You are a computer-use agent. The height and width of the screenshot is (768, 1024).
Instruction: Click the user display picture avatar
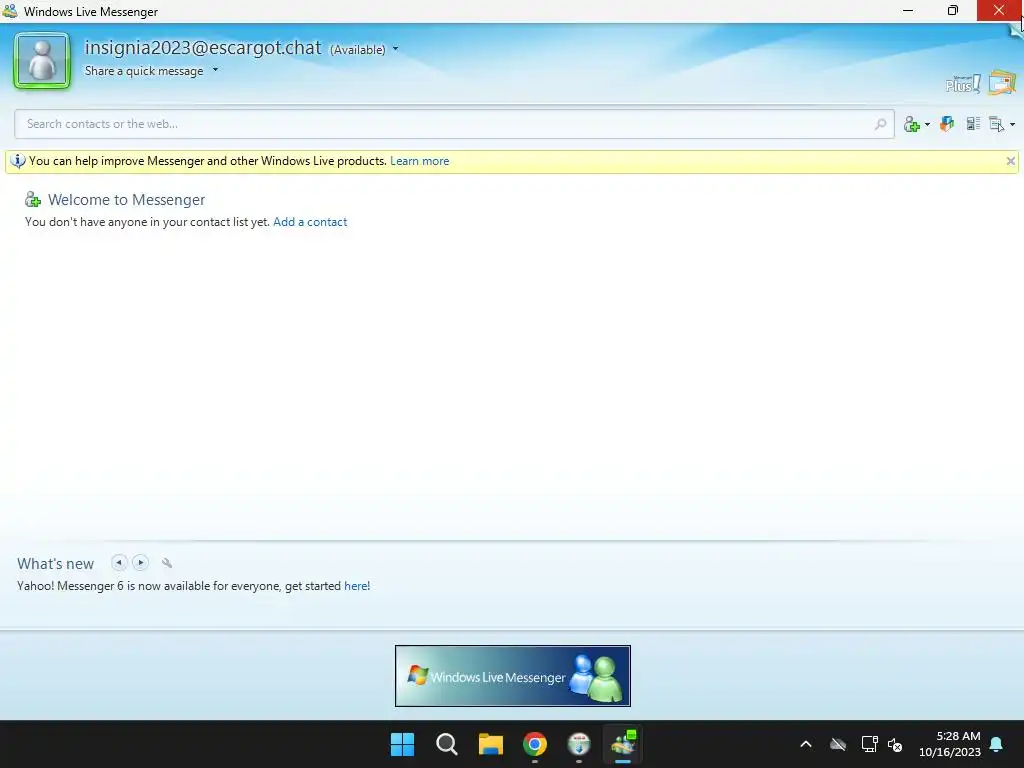pyautogui.click(x=42, y=61)
